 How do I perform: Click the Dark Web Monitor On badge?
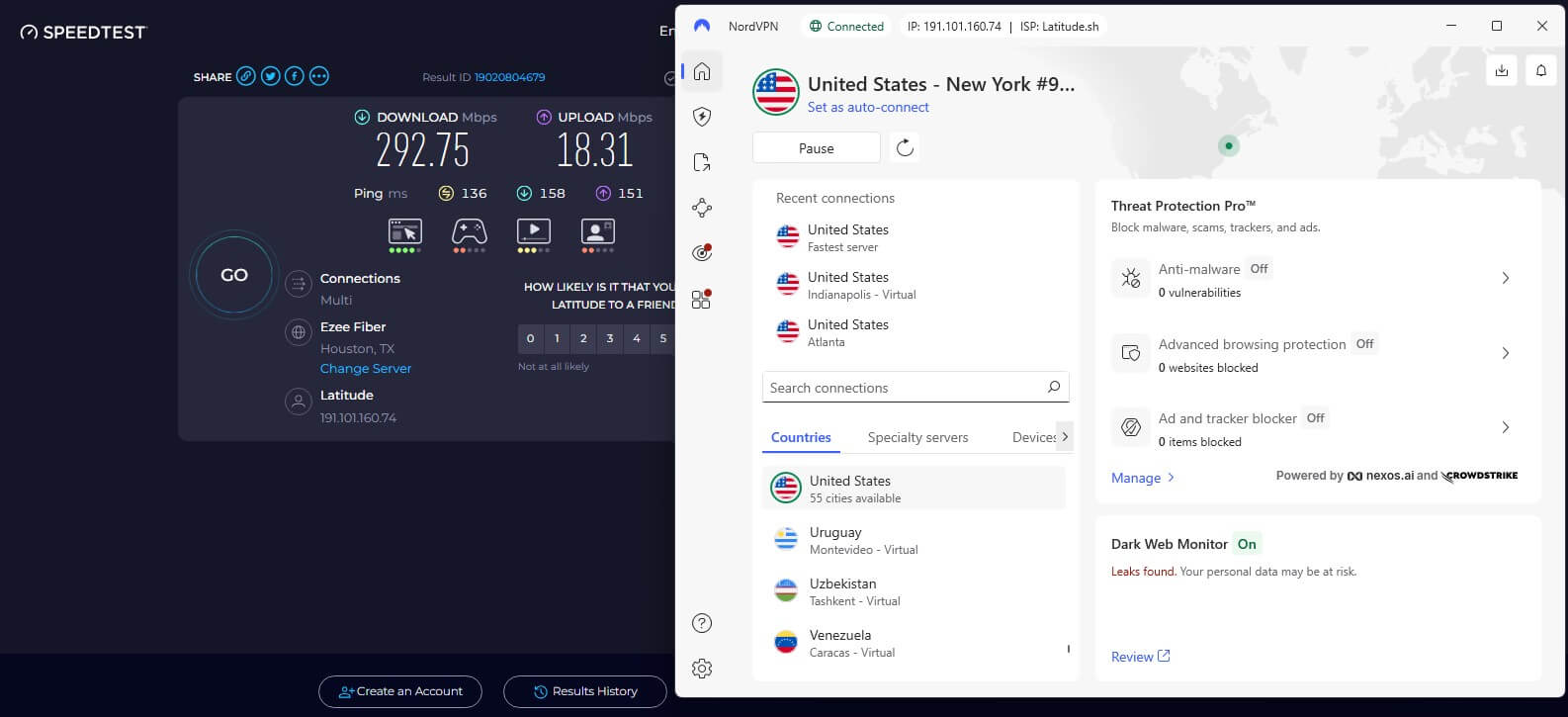(1248, 544)
